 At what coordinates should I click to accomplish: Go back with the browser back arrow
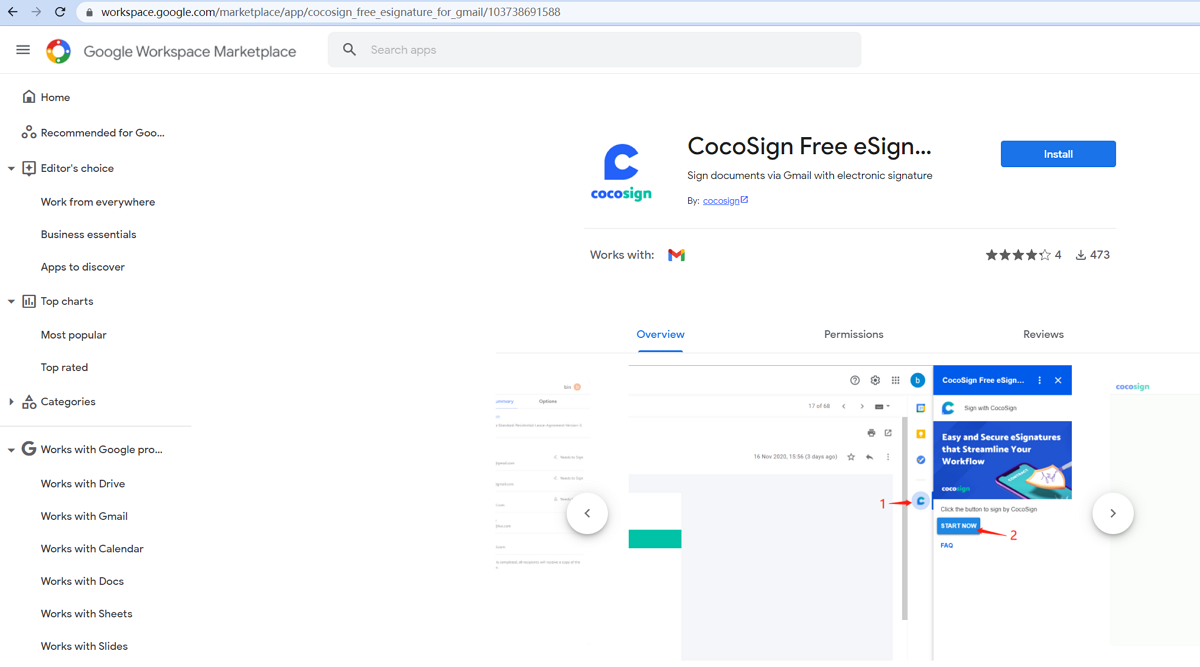[x=12, y=12]
